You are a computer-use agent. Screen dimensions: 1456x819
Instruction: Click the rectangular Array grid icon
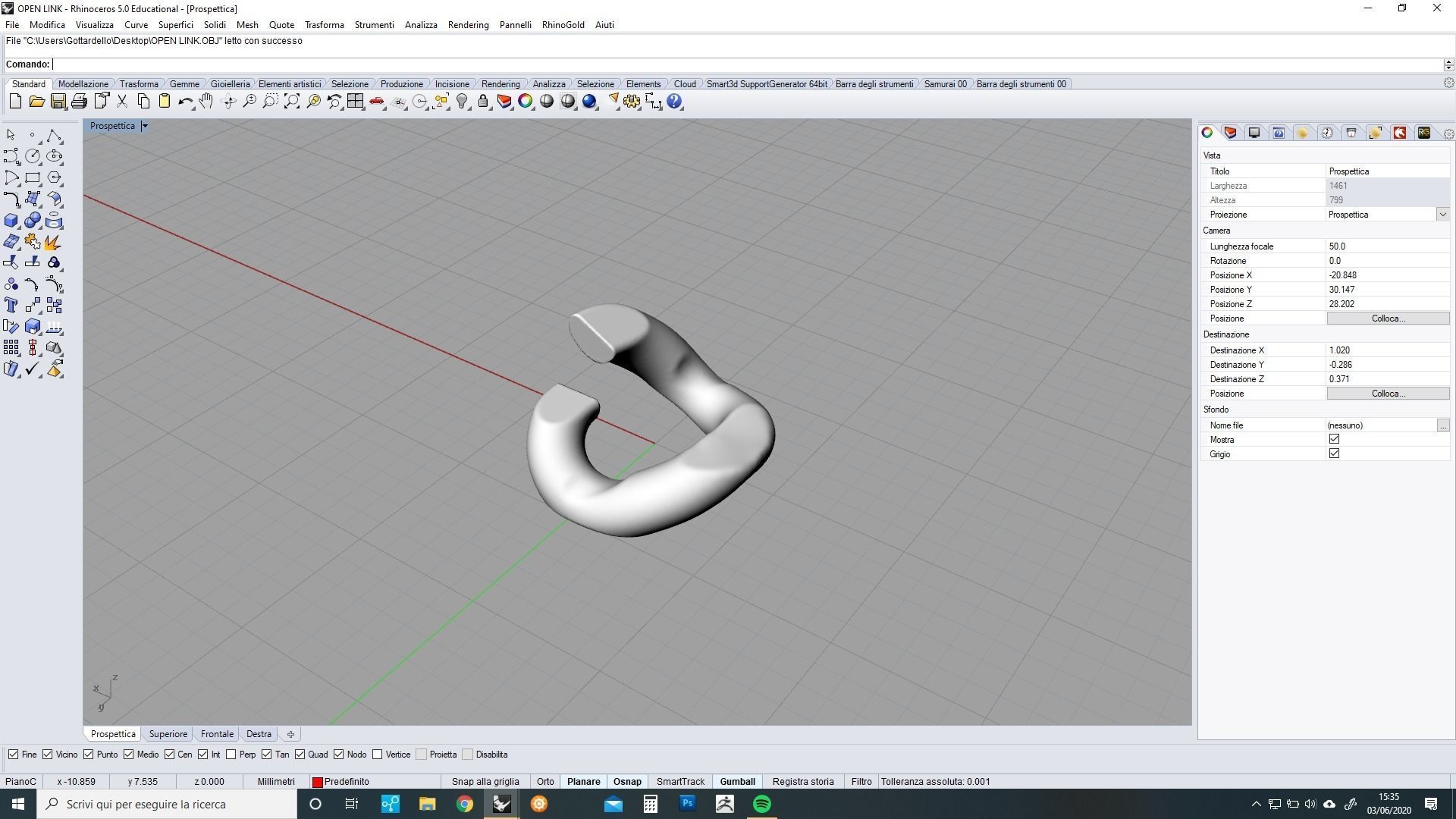(11, 347)
